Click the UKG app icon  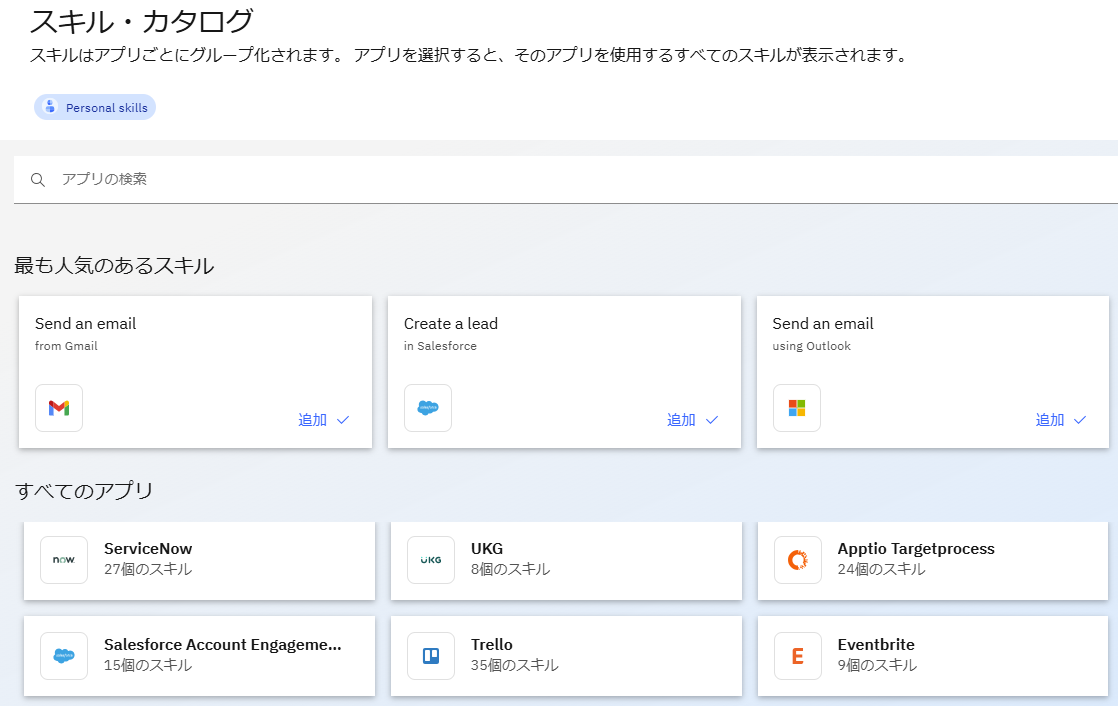point(431,560)
